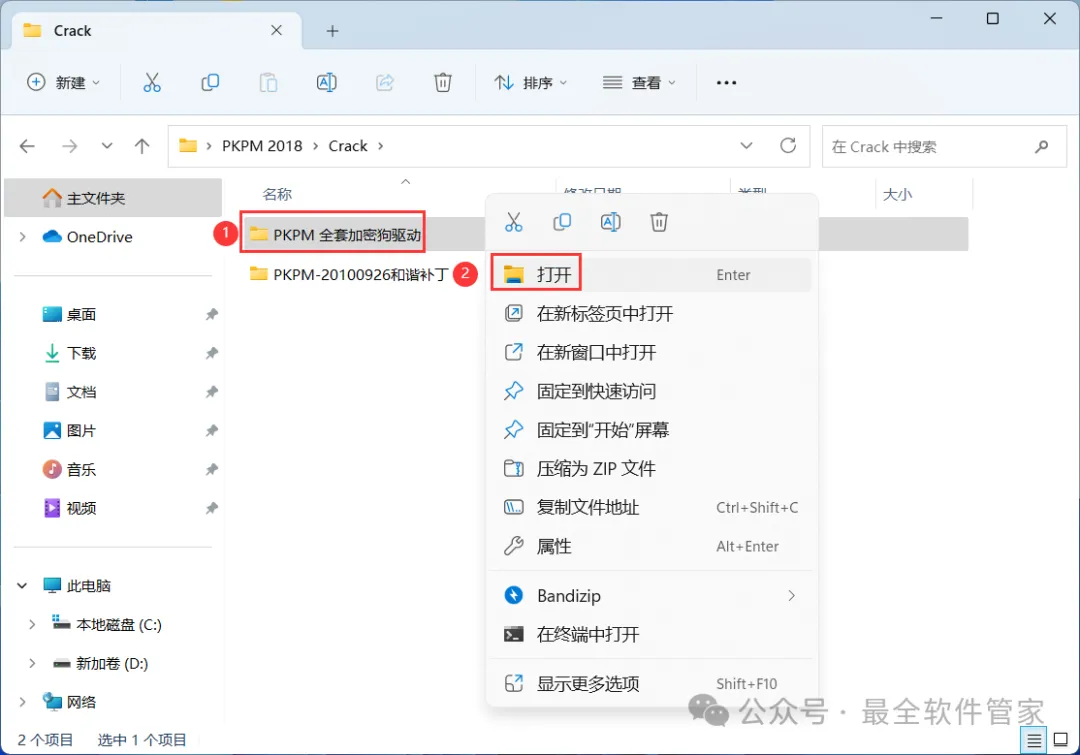The image size is (1080, 755).
Task: Sort by the 大小 column header
Action: coord(897,194)
